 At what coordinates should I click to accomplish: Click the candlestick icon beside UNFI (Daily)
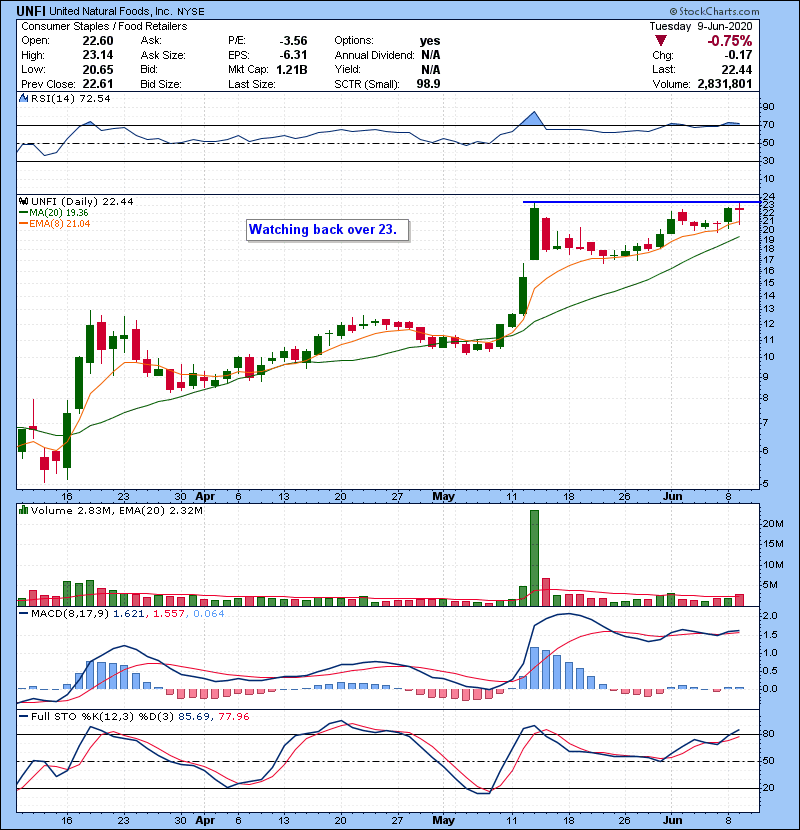[23, 201]
